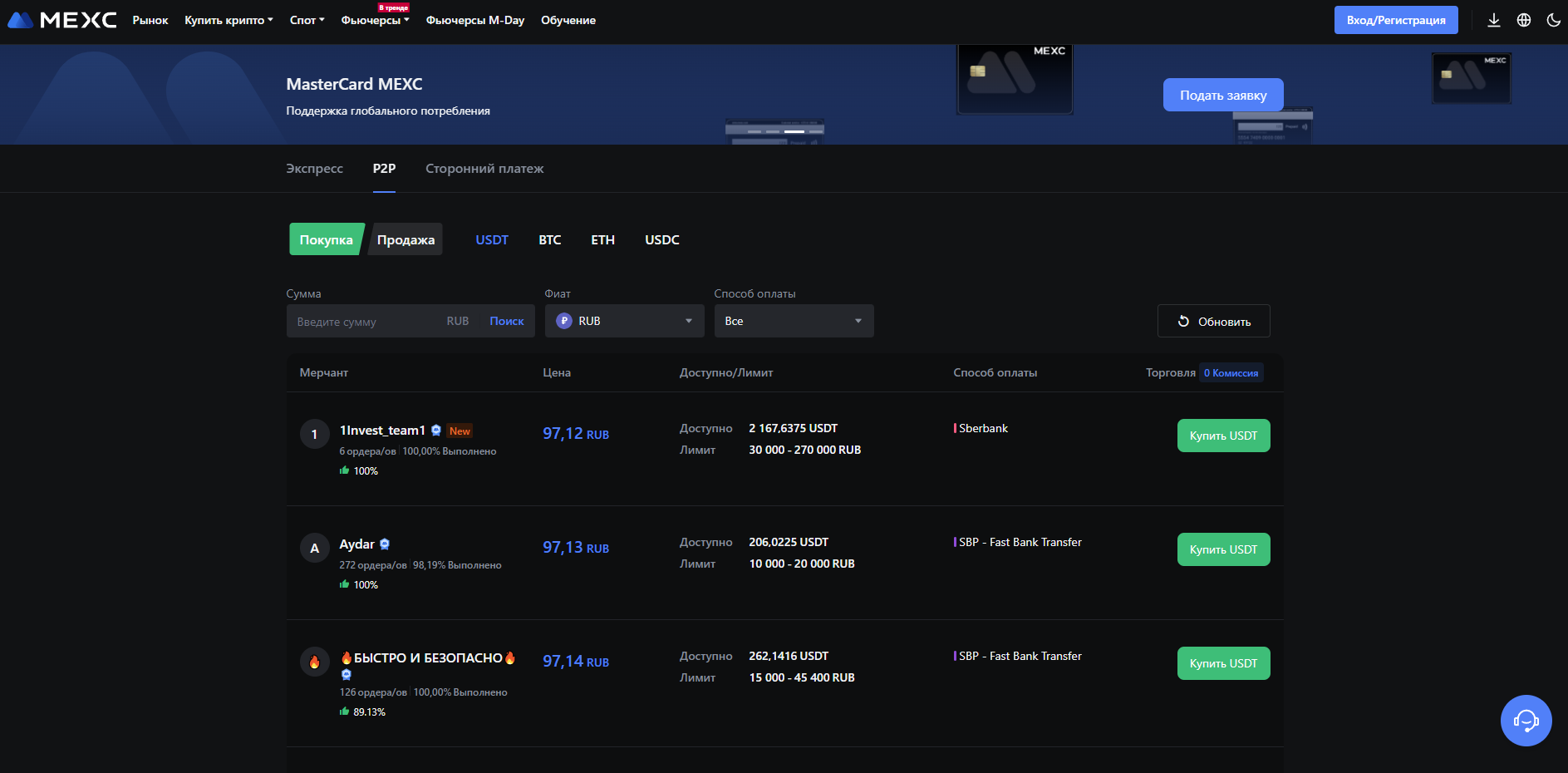This screenshot has height=773, width=1568.
Task: Click the 206,0225 USDT available amount
Action: click(x=789, y=542)
